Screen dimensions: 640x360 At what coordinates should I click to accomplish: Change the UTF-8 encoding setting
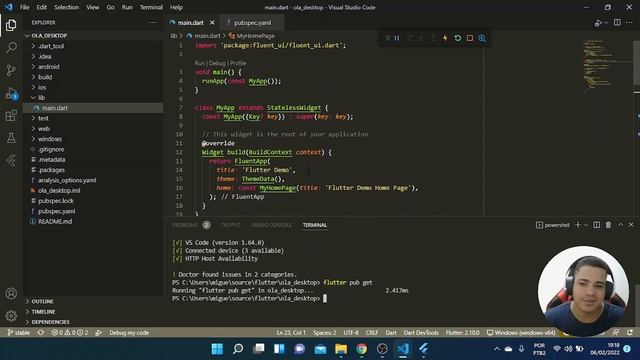[x=351, y=333]
